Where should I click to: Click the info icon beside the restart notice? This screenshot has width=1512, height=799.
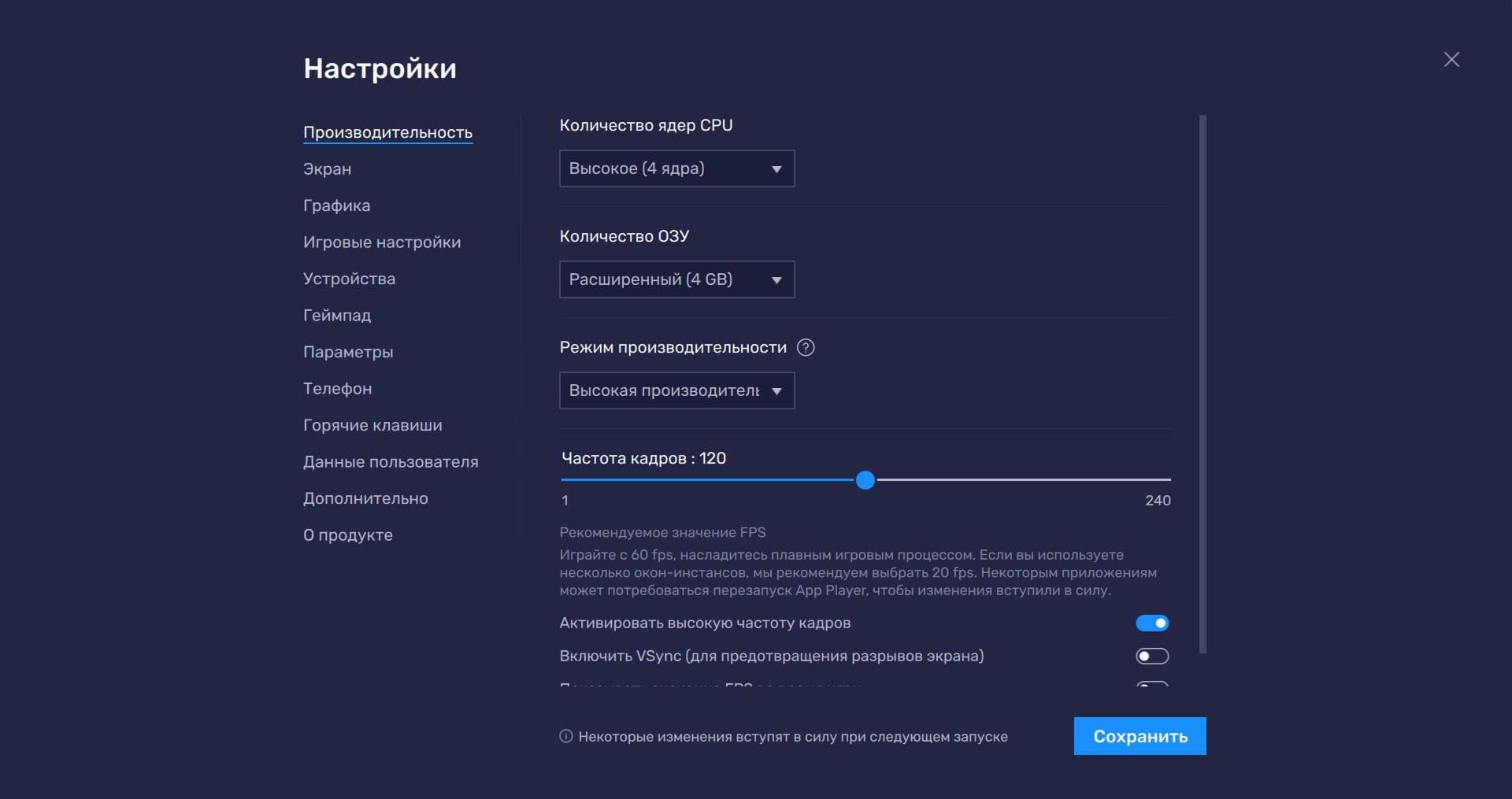(x=565, y=736)
